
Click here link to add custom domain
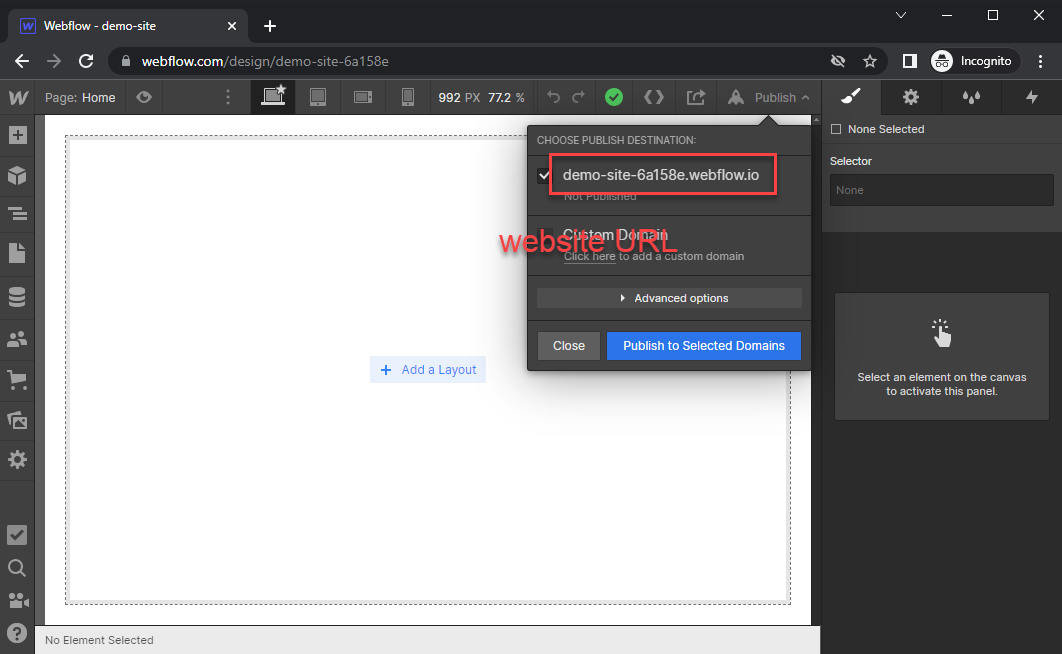pos(589,256)
